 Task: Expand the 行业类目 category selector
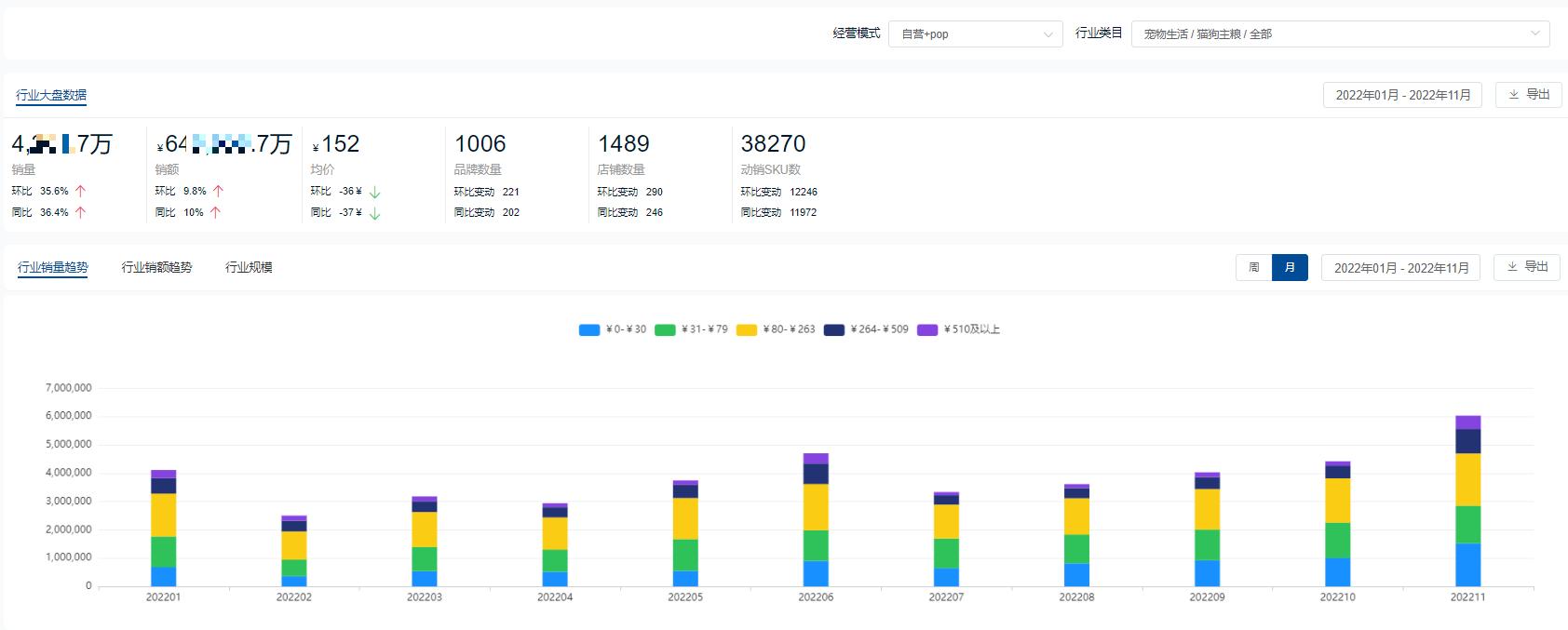1340,34
